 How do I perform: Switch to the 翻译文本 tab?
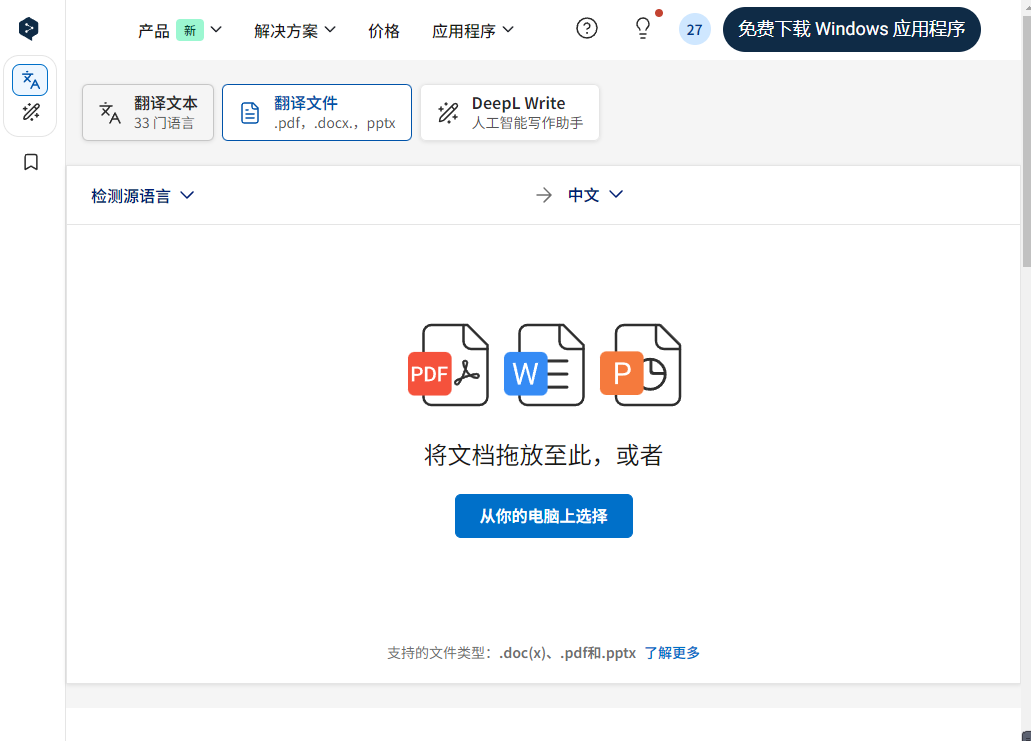pos(148,112)
